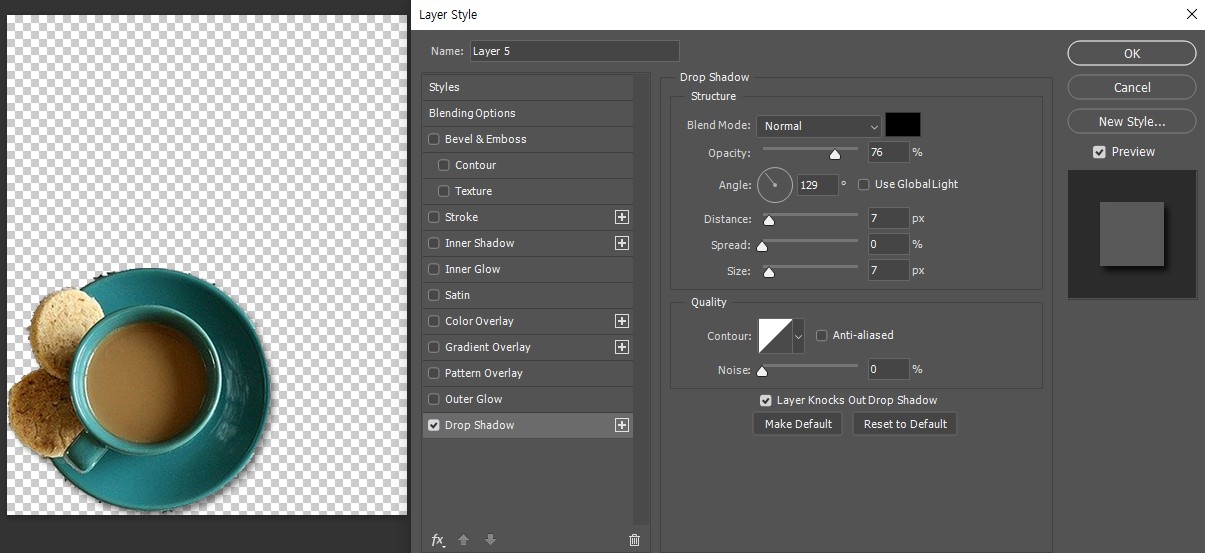Uncheck Layer Knocks Out Drop Shadow

[x=766, y=400]
